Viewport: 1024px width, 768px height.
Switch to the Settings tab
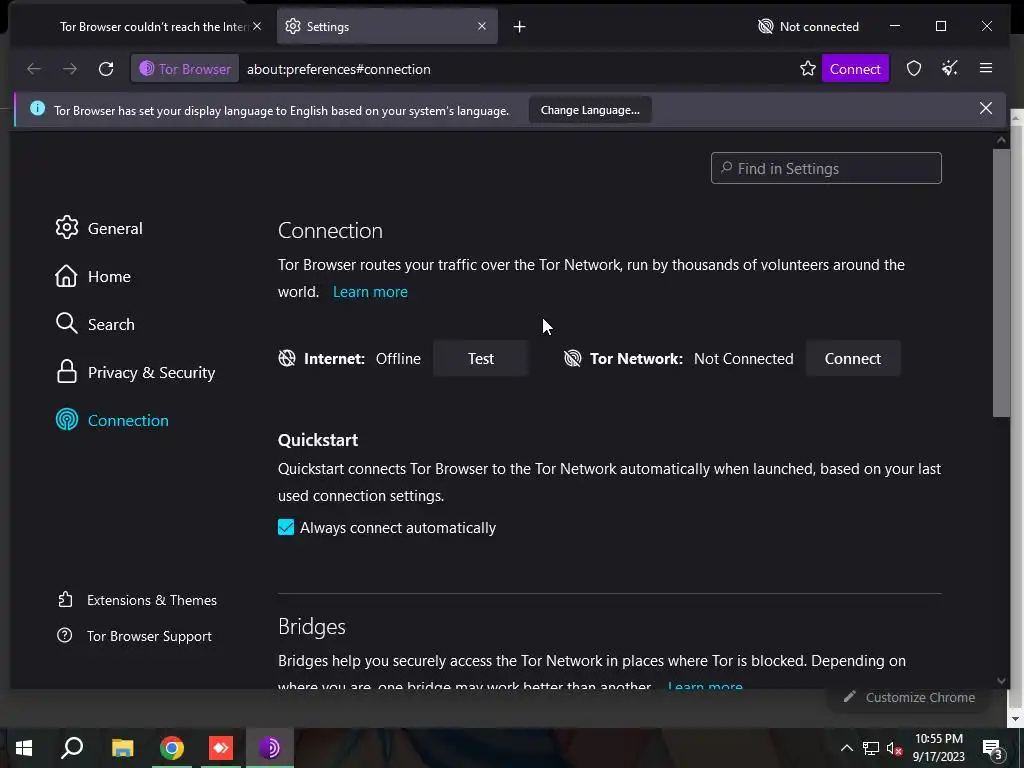point(387,27)
